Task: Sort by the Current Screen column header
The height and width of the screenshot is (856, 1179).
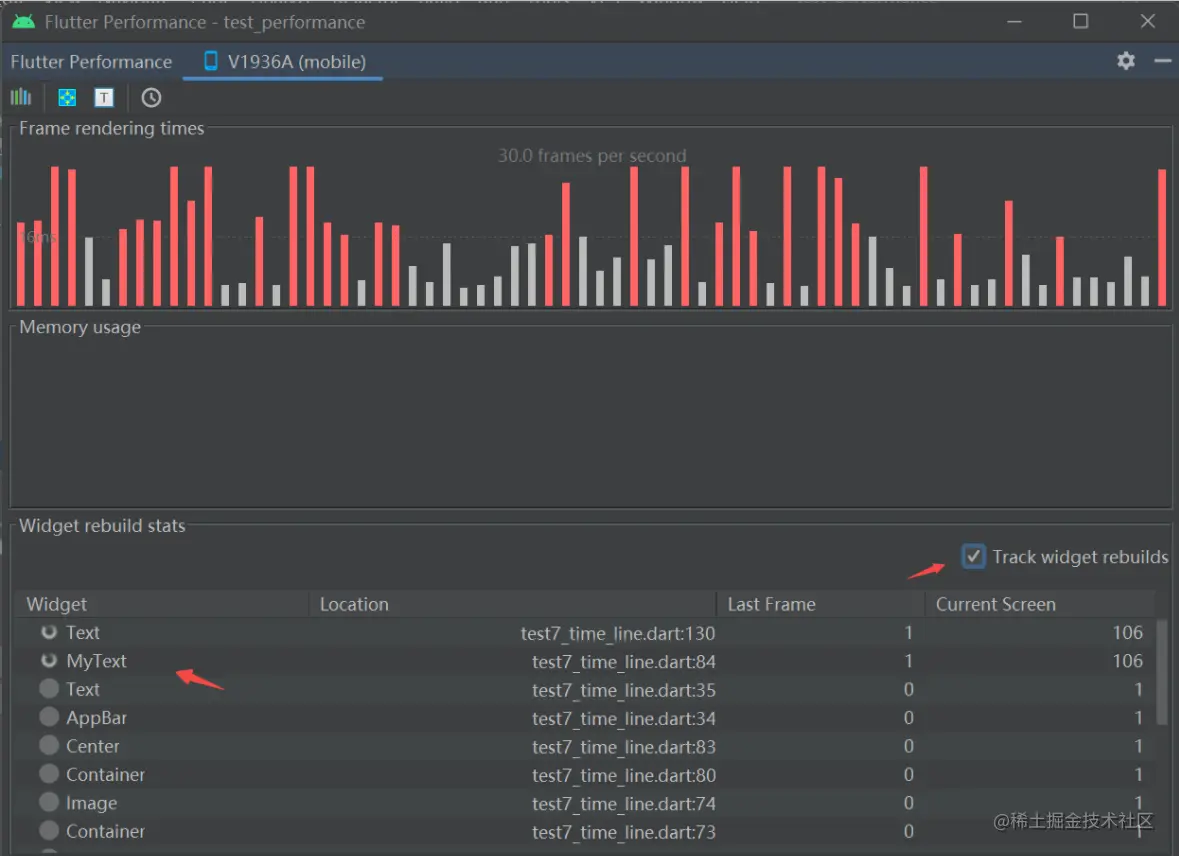Action: click(x=1040, y=604)
